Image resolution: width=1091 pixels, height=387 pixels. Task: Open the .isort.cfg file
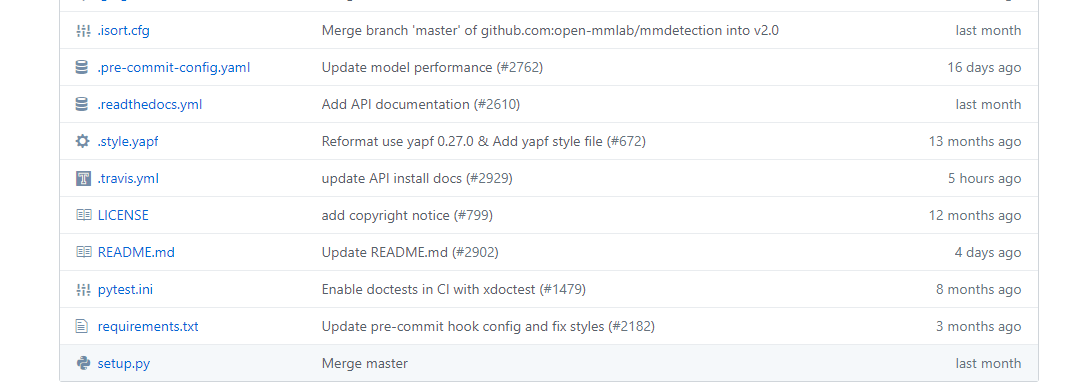(123, 31)
